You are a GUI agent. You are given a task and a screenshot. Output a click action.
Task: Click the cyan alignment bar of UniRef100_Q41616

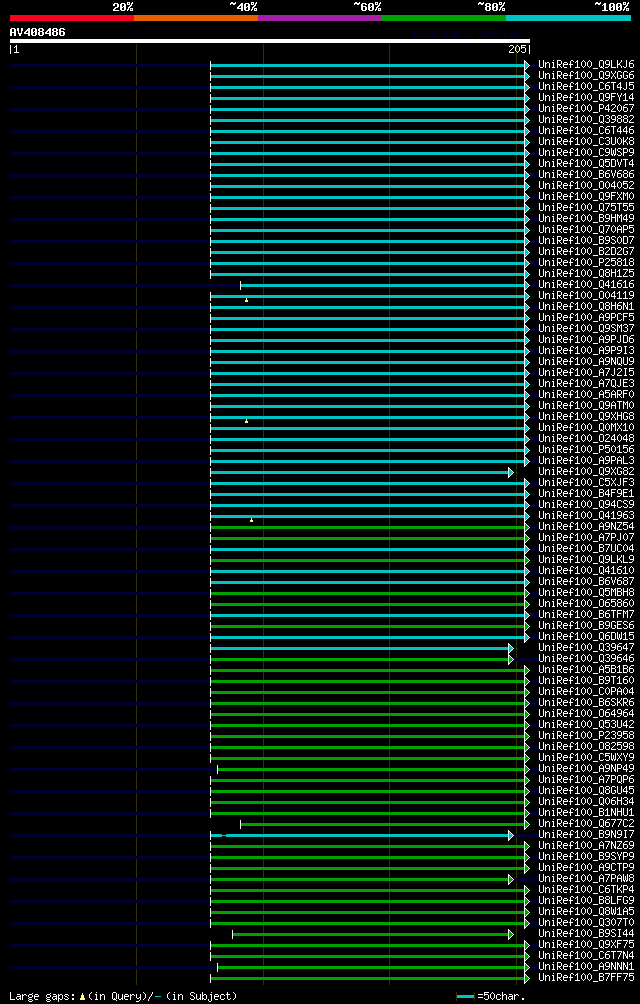(382, 285)
